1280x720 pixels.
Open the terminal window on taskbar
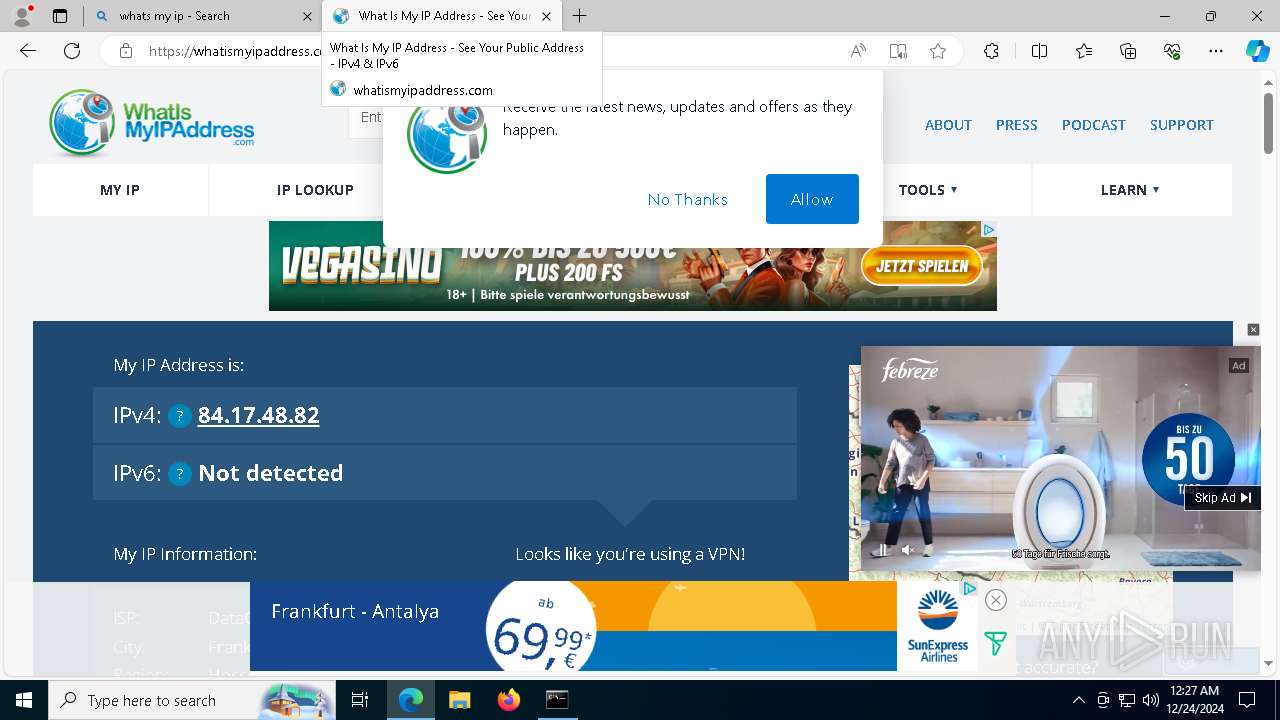tap(557, 700)
